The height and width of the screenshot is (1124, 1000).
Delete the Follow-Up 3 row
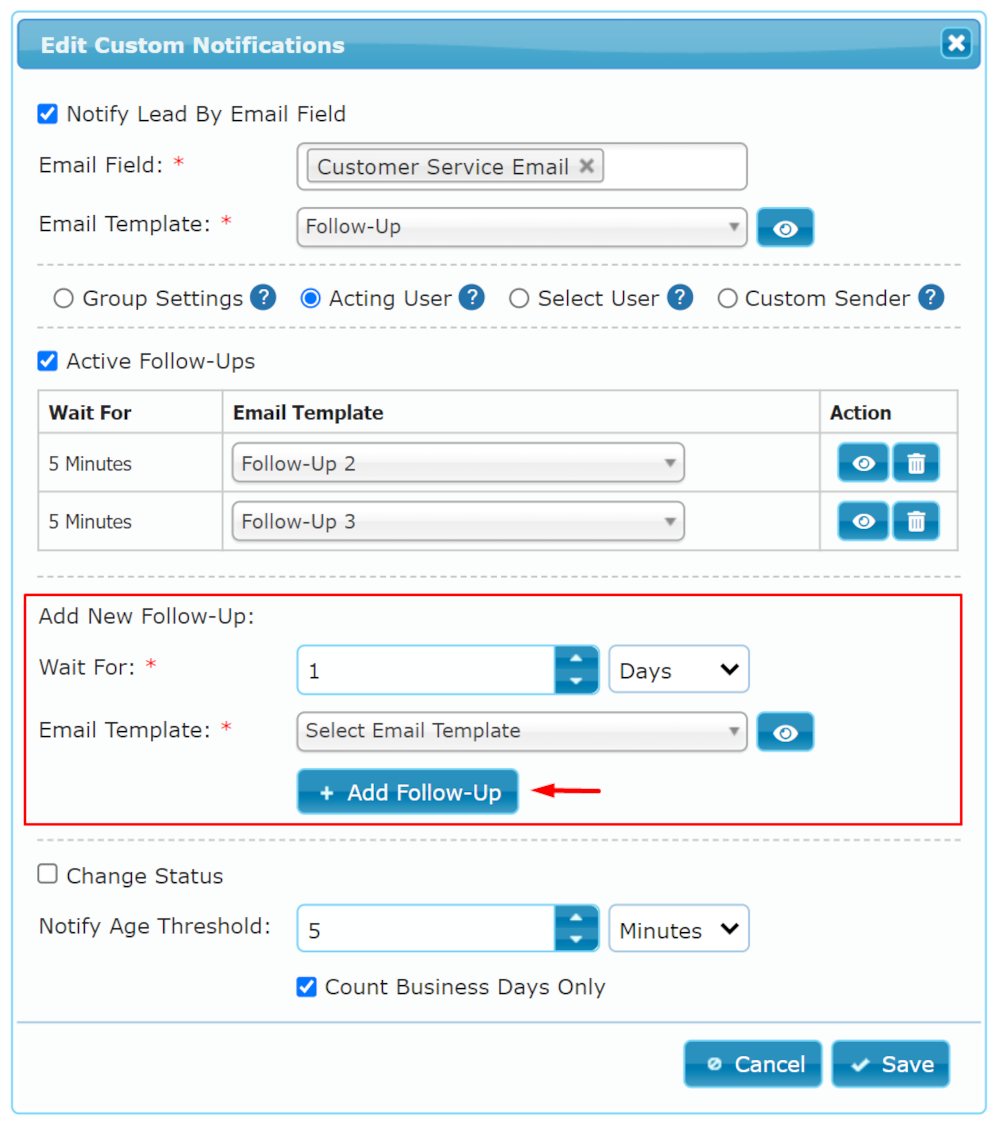916,522
